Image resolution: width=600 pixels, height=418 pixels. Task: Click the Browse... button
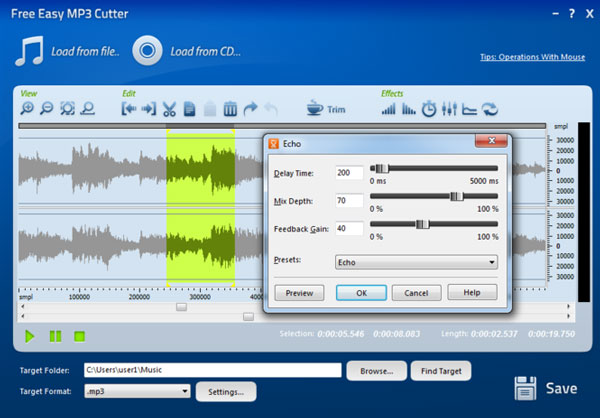coord(377,371)
